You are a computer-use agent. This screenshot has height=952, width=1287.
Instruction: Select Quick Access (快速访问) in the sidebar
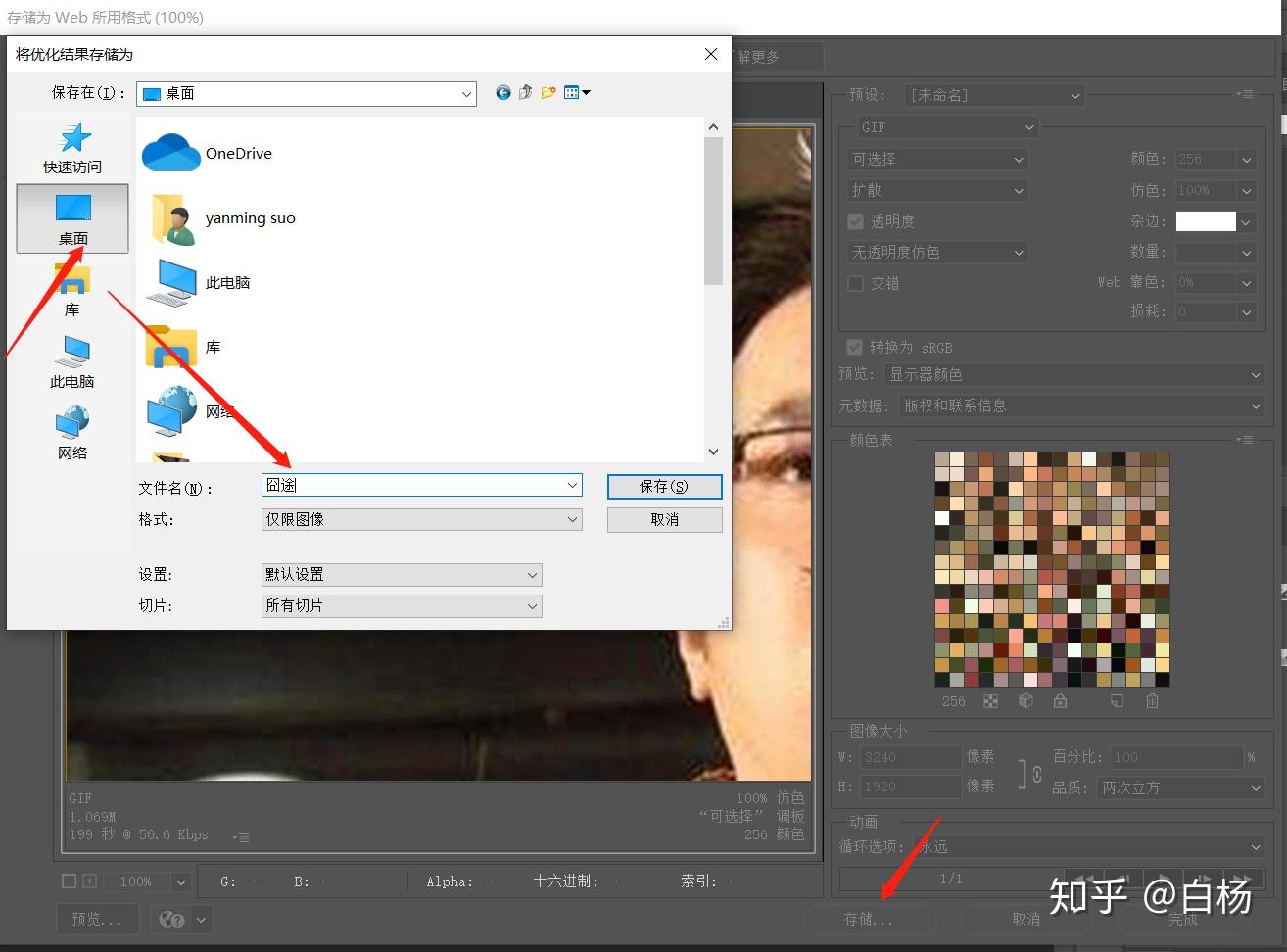click(x=72, y=148)
